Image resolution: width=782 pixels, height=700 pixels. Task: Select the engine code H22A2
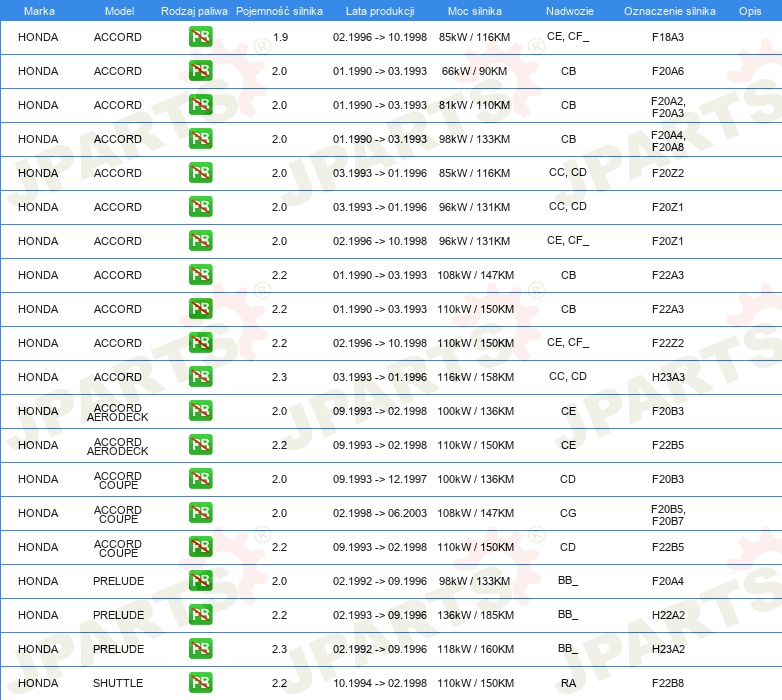[668, 615]
